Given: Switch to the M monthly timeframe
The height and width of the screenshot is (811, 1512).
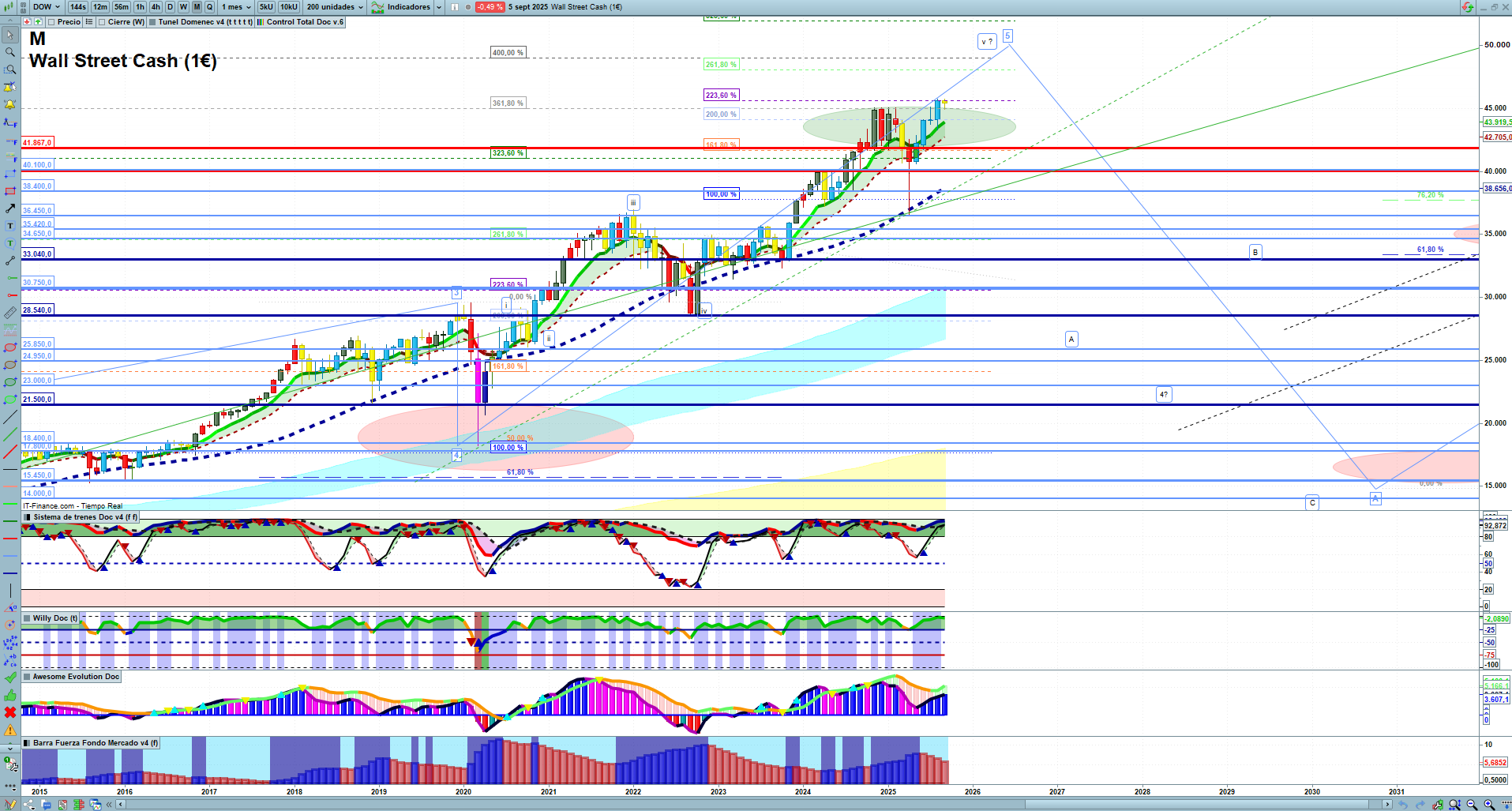Looking at the screenshot, I should (x=197, y=7).
